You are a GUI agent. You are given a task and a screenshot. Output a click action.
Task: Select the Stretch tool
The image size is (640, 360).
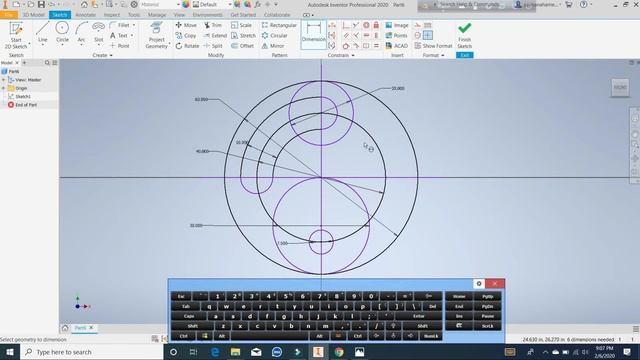(243, 36)
